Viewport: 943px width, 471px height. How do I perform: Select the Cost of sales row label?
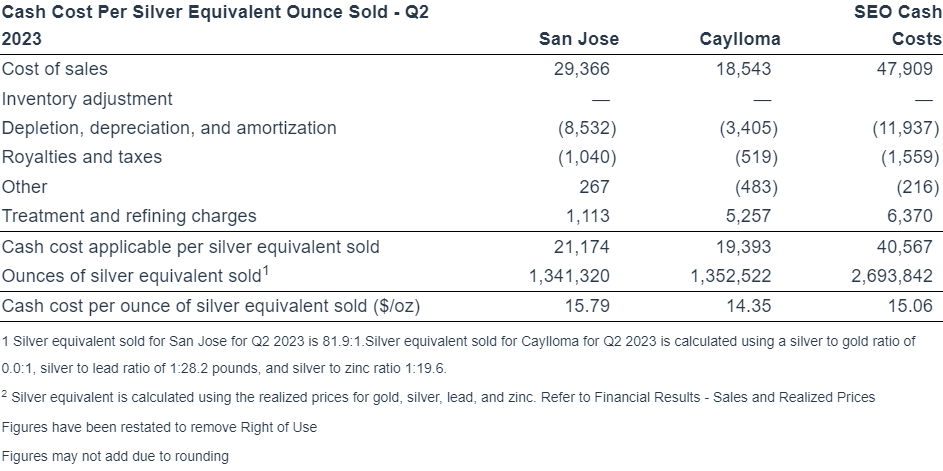(55, 69)
